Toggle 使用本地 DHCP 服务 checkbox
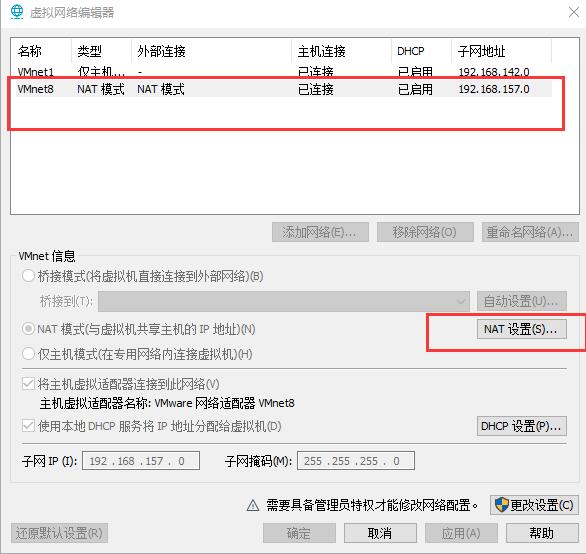Screen dimensions: 586x554 pyautogui.click(x=28, y=426)
